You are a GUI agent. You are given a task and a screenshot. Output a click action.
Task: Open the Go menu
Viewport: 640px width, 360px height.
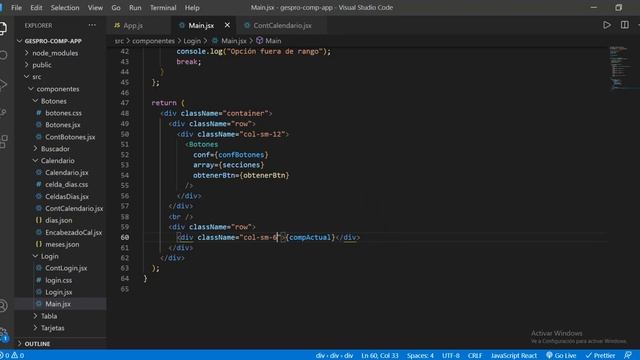click(116, 8)
